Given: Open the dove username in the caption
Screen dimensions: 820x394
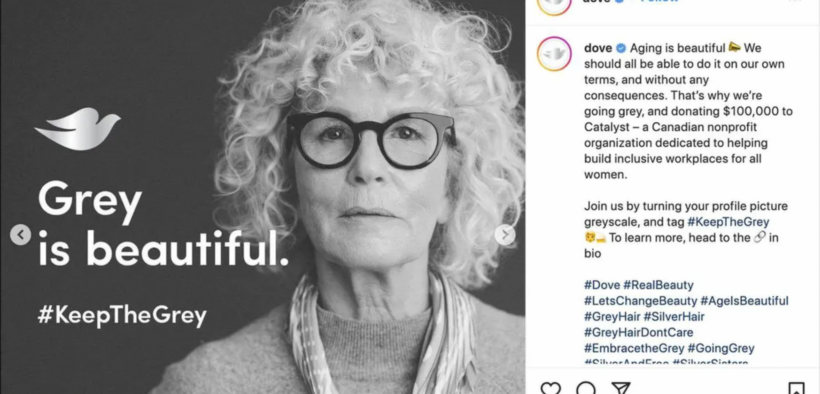Looking at the screenshot, I should point(598,48).
